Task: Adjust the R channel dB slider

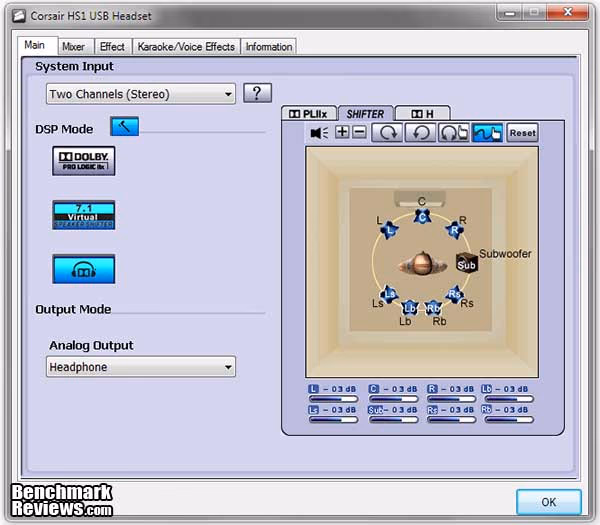Action: coord(452,399)
